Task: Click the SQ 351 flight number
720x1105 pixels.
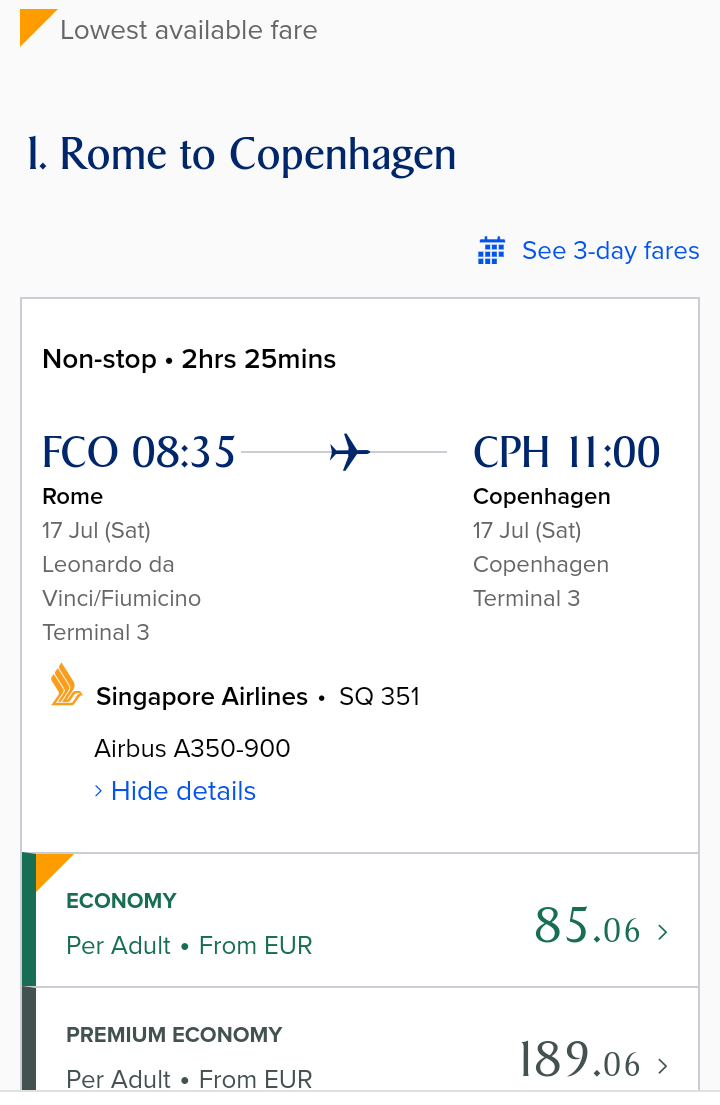Action: point(379,696)
